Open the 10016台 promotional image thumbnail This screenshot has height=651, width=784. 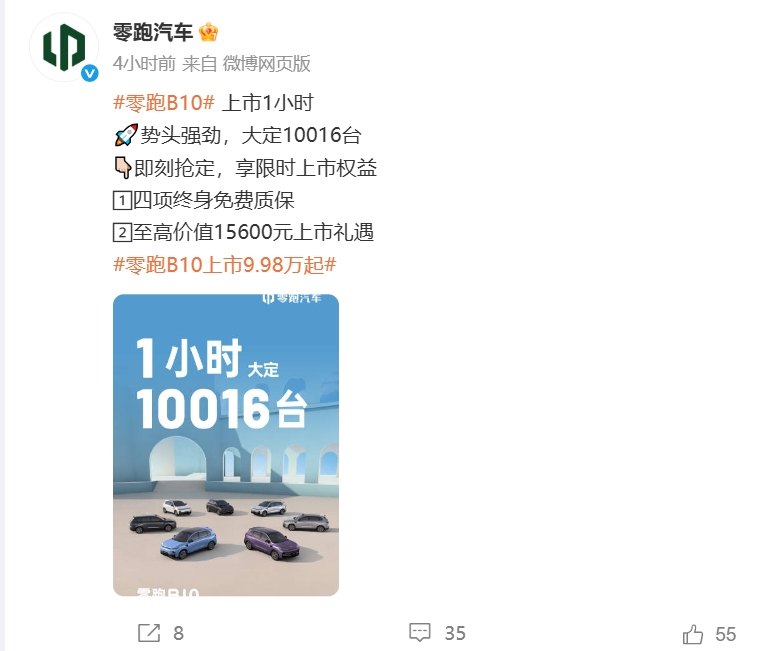click(226, 445)
